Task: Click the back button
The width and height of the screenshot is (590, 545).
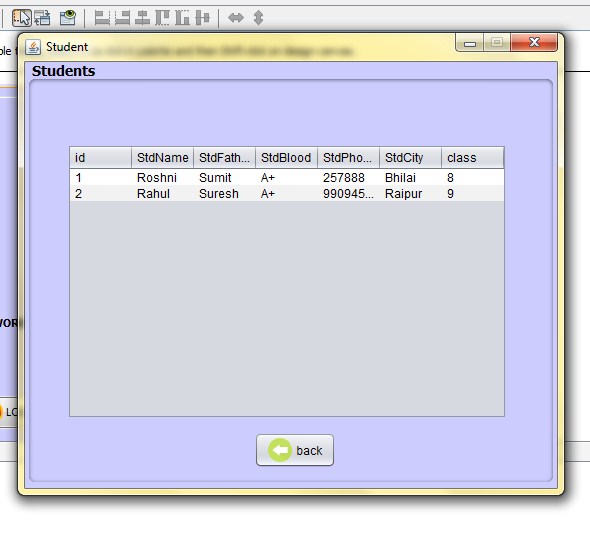Action: 295,450
